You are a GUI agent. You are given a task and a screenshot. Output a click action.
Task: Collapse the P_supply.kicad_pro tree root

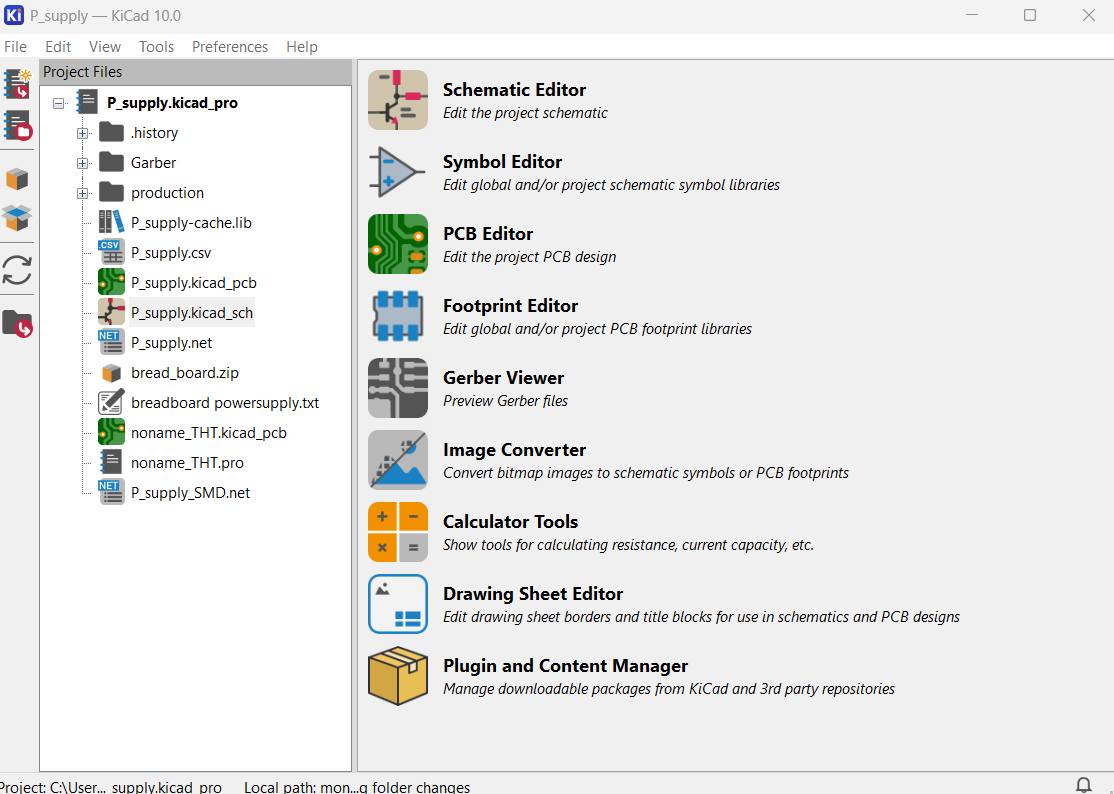pos(59,104)
